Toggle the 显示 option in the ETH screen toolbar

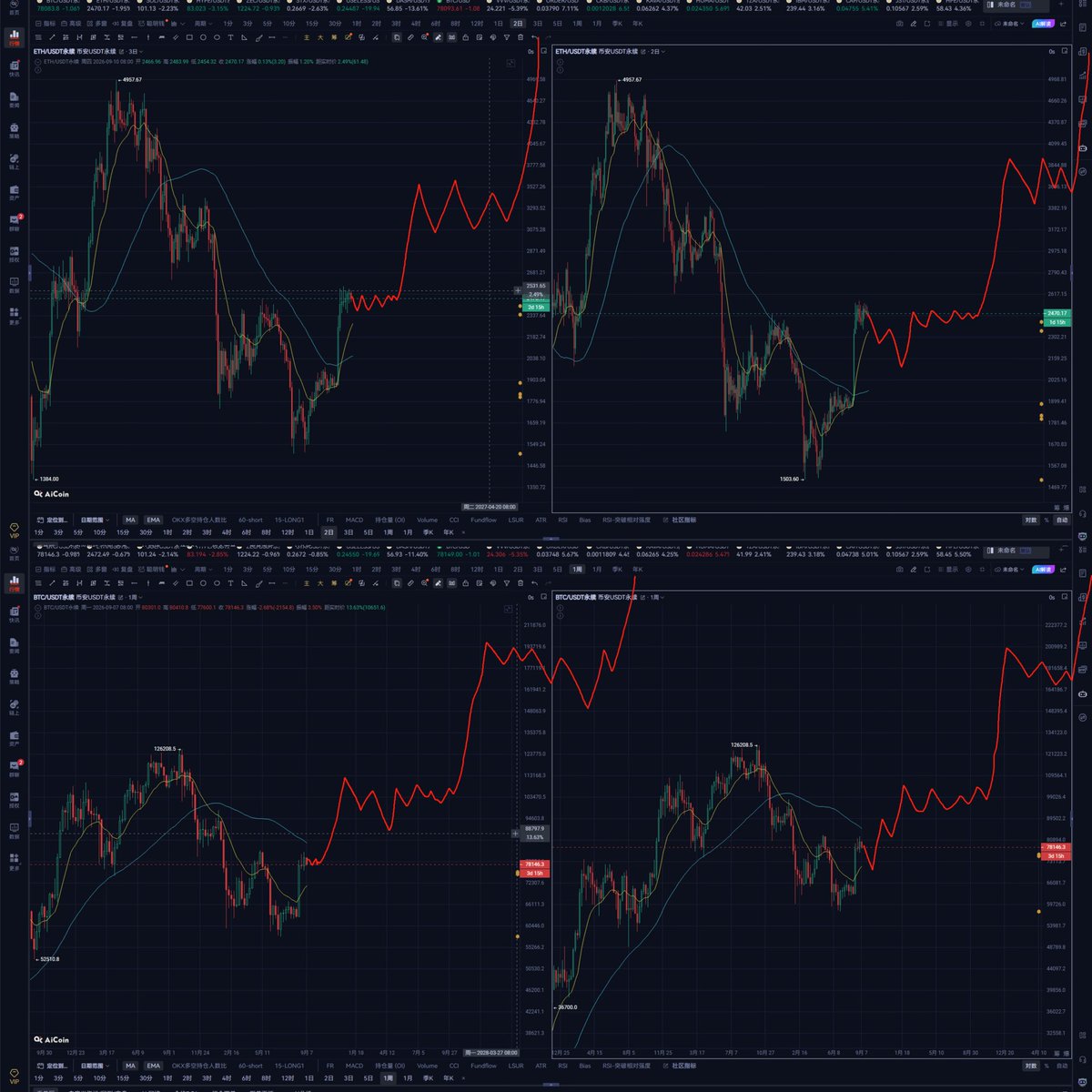click(949, 25)
